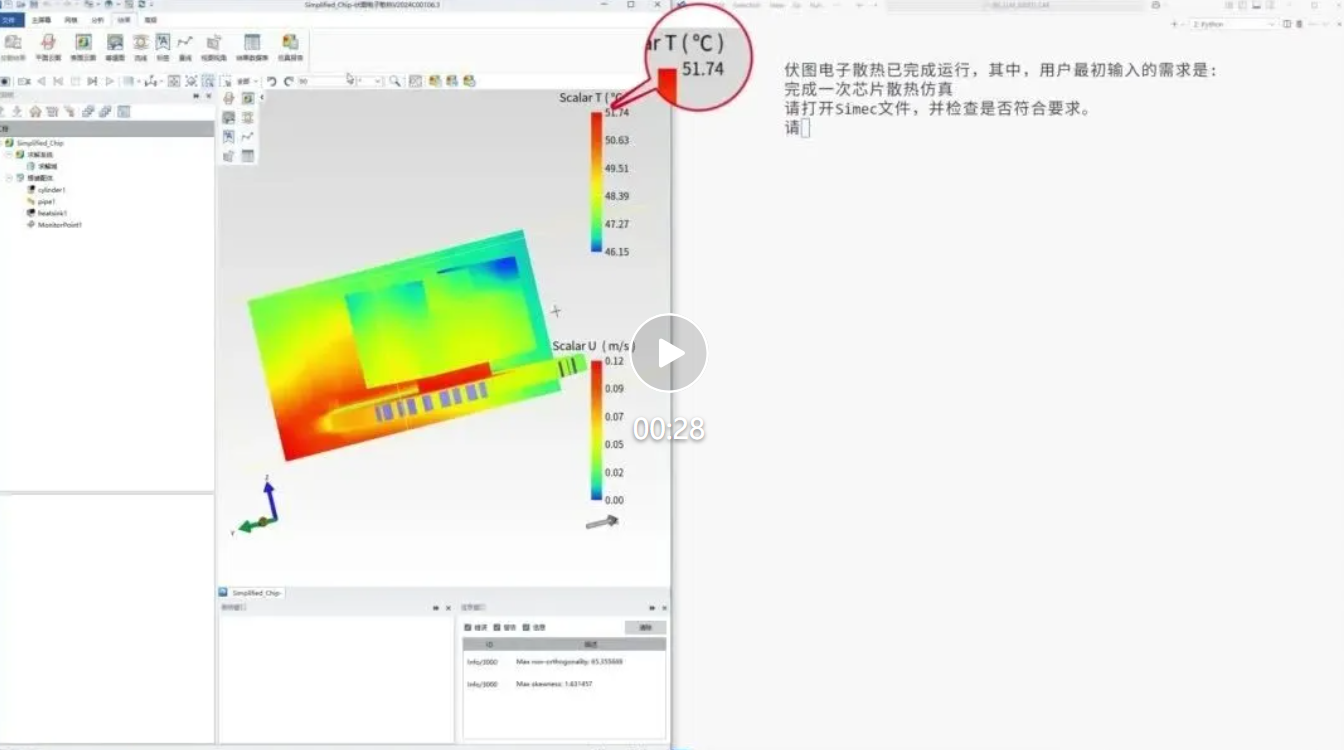The height and width of the screenshot is (750, 1344).
Task: Toggle the second message filter checkbox
Action: [497, 627]
